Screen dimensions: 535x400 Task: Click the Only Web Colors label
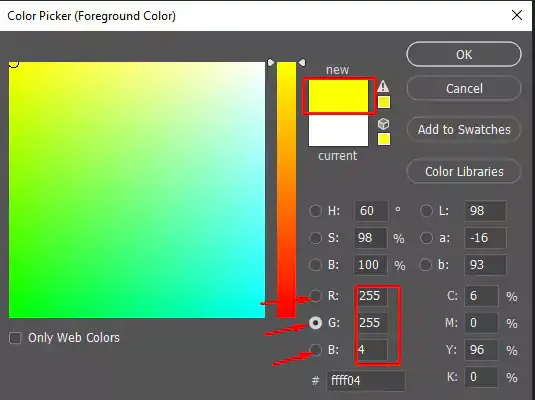[74, 338]
